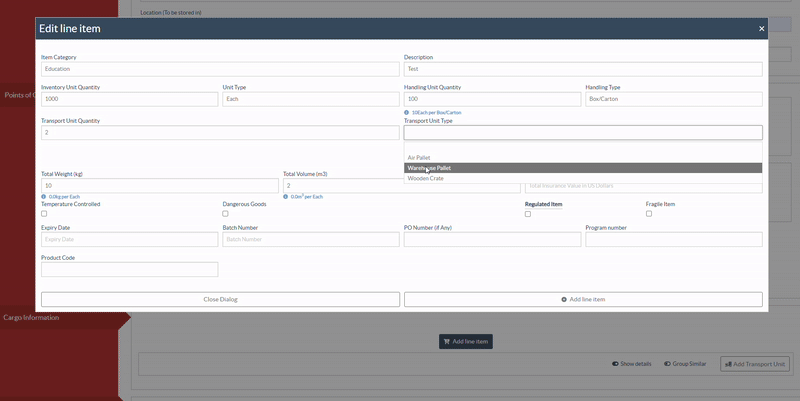800x401 pixels.
Task: Click the pallet icon on Add Transport Unit
Action: pyautogui.click(x=727, y=364)
